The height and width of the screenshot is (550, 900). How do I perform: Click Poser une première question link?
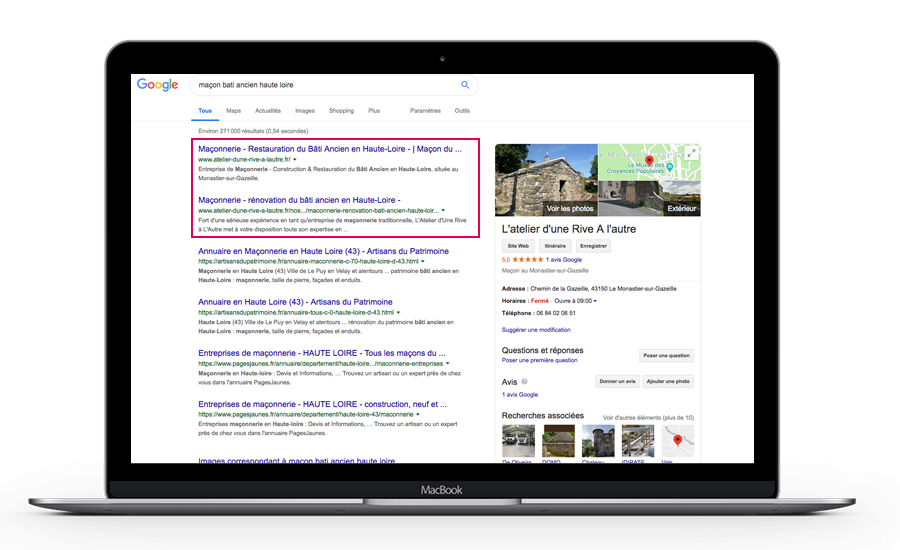540,361
